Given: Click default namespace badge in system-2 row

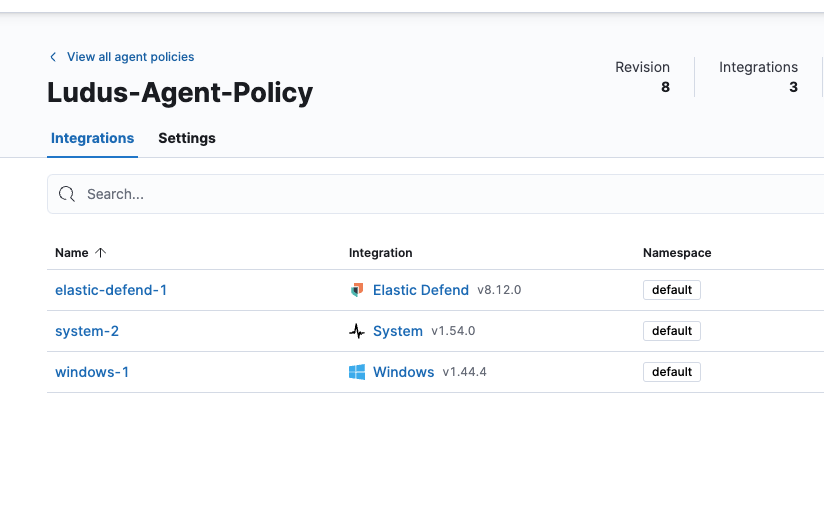Looking at the screenshot, I should coord(672,331).
